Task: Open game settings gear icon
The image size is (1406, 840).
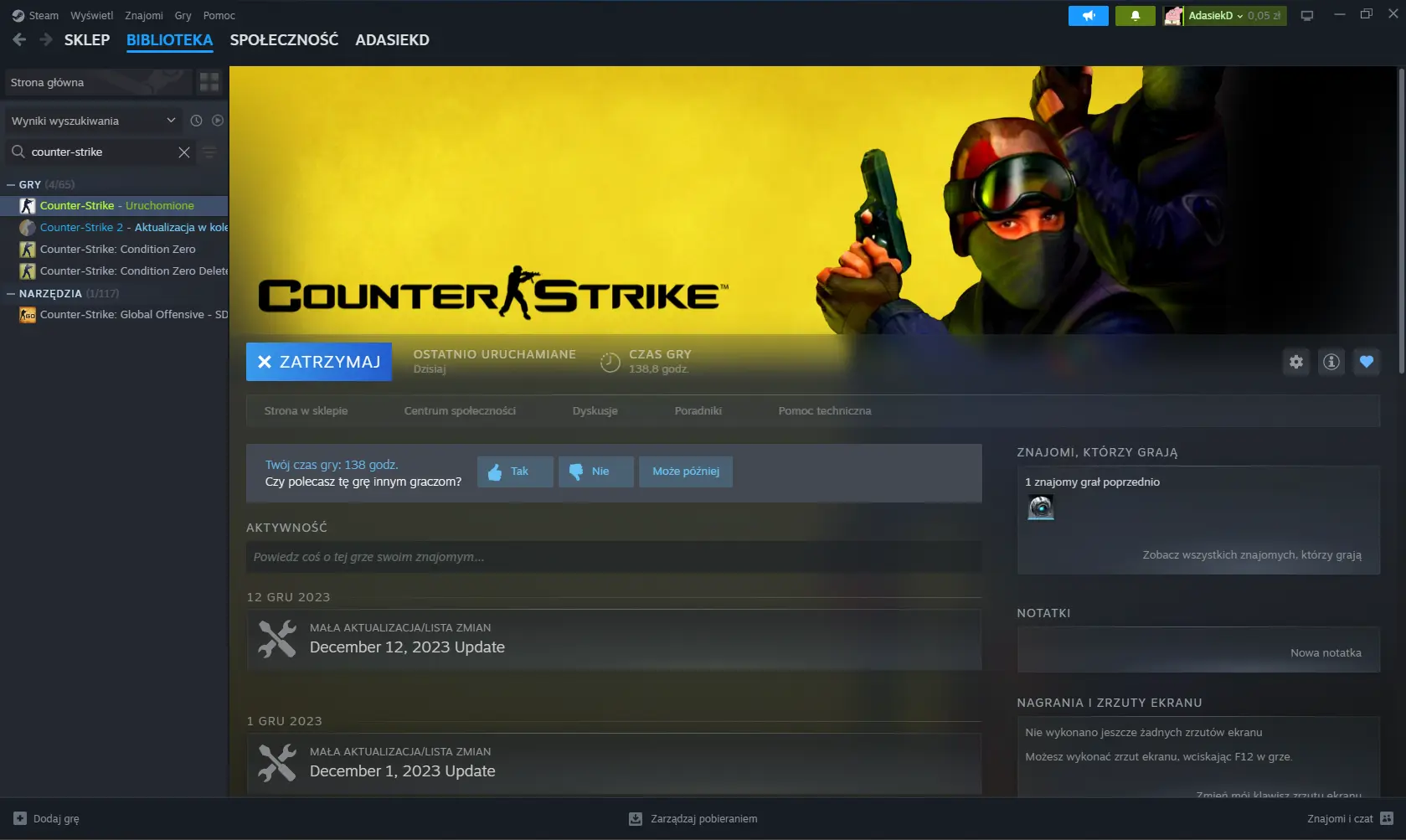Action: (1296, 362)
